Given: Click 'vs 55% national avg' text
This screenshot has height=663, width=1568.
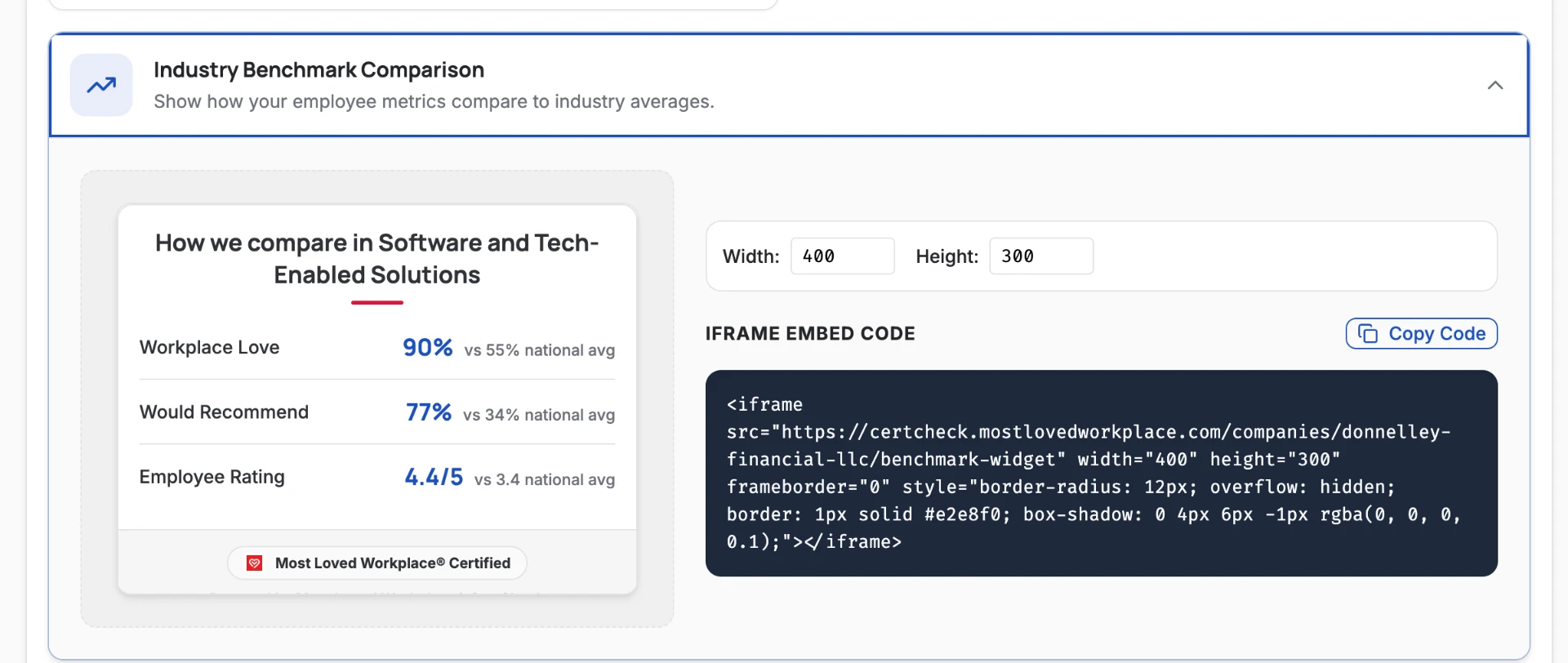Looking at the screenshot, I should pyautogui.click(x=539, y=350).
